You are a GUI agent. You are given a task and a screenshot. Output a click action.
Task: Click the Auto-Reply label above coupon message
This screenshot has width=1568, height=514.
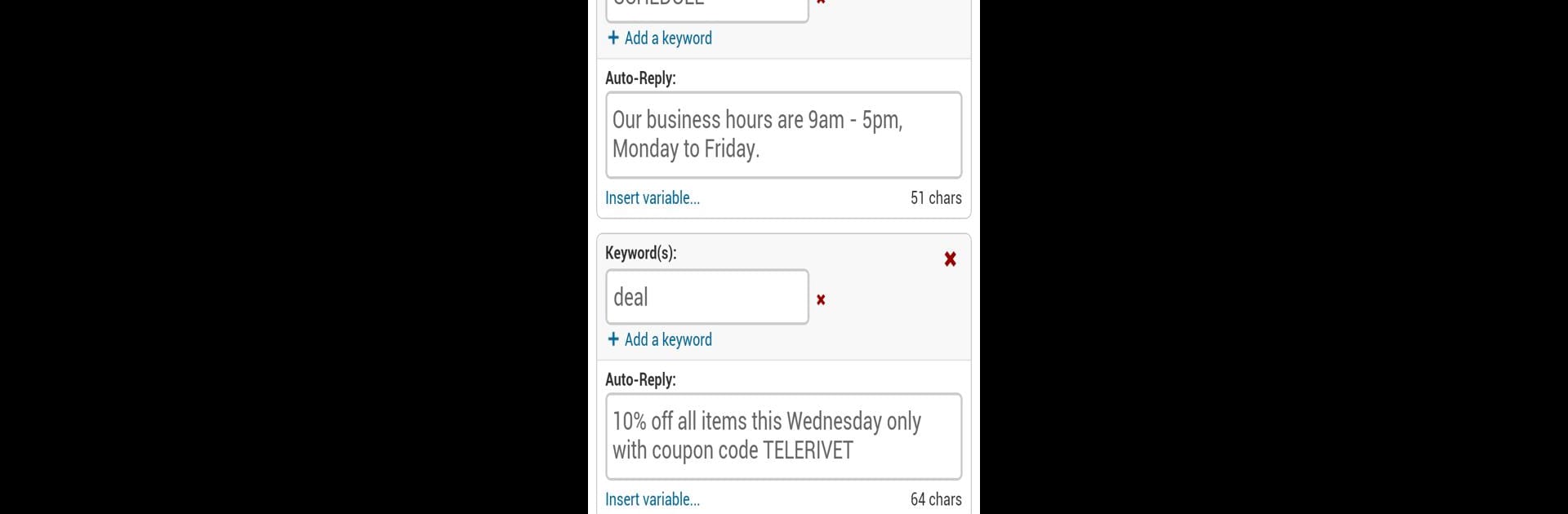coord(640,379)
